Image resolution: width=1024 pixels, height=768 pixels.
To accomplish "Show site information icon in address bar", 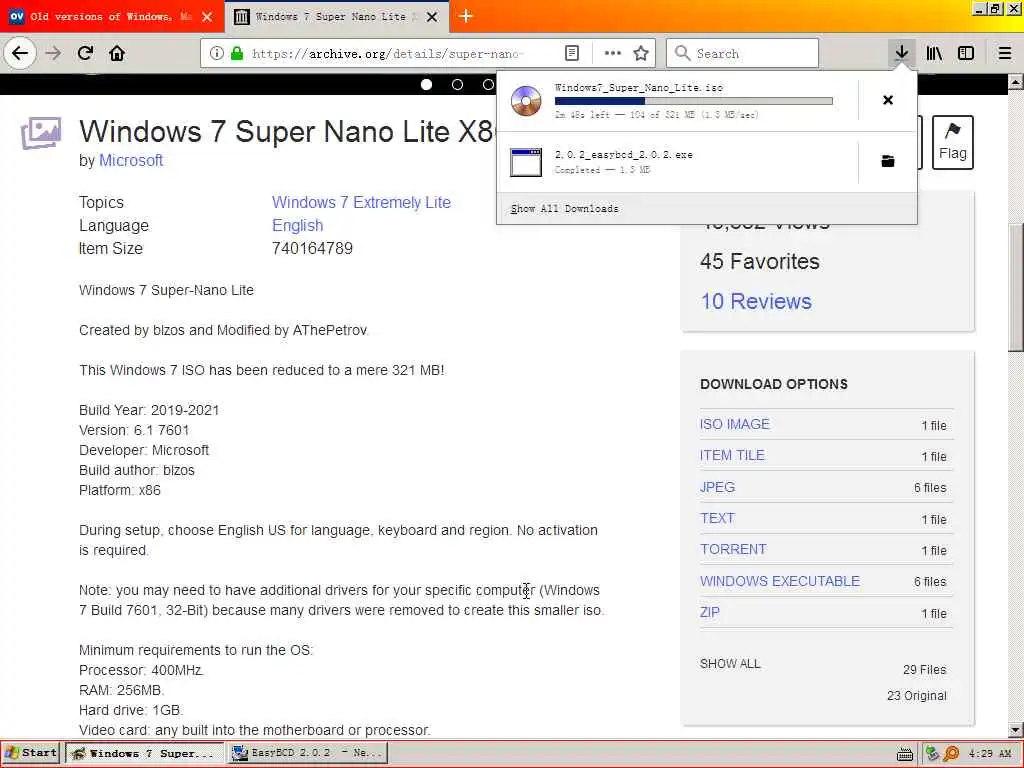I will click(x=217, y=54).
